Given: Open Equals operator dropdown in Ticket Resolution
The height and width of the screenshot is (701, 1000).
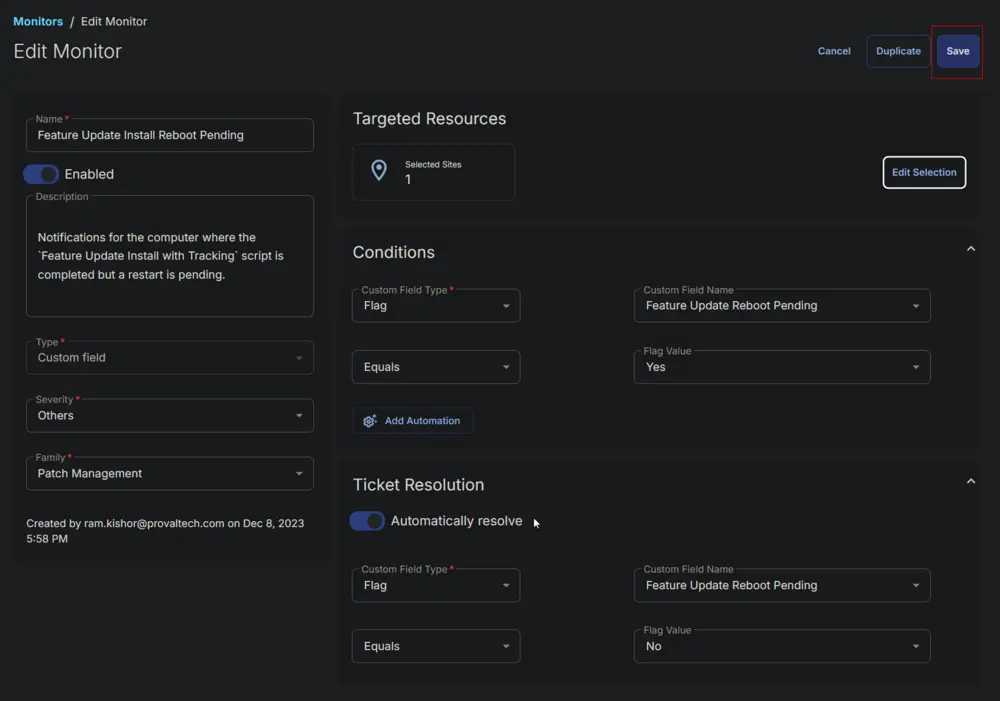Looking at the screenshot, I should (436, 646).
